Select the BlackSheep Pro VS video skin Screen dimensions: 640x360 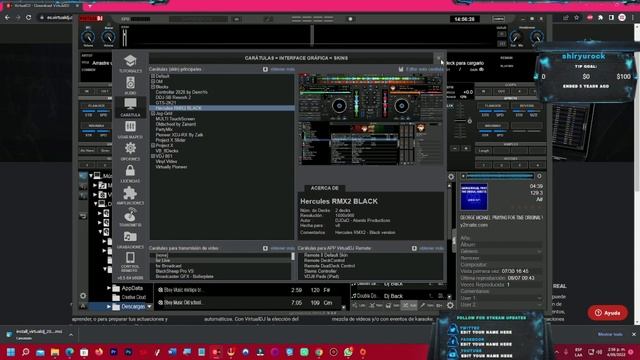[x=174, y=271]
